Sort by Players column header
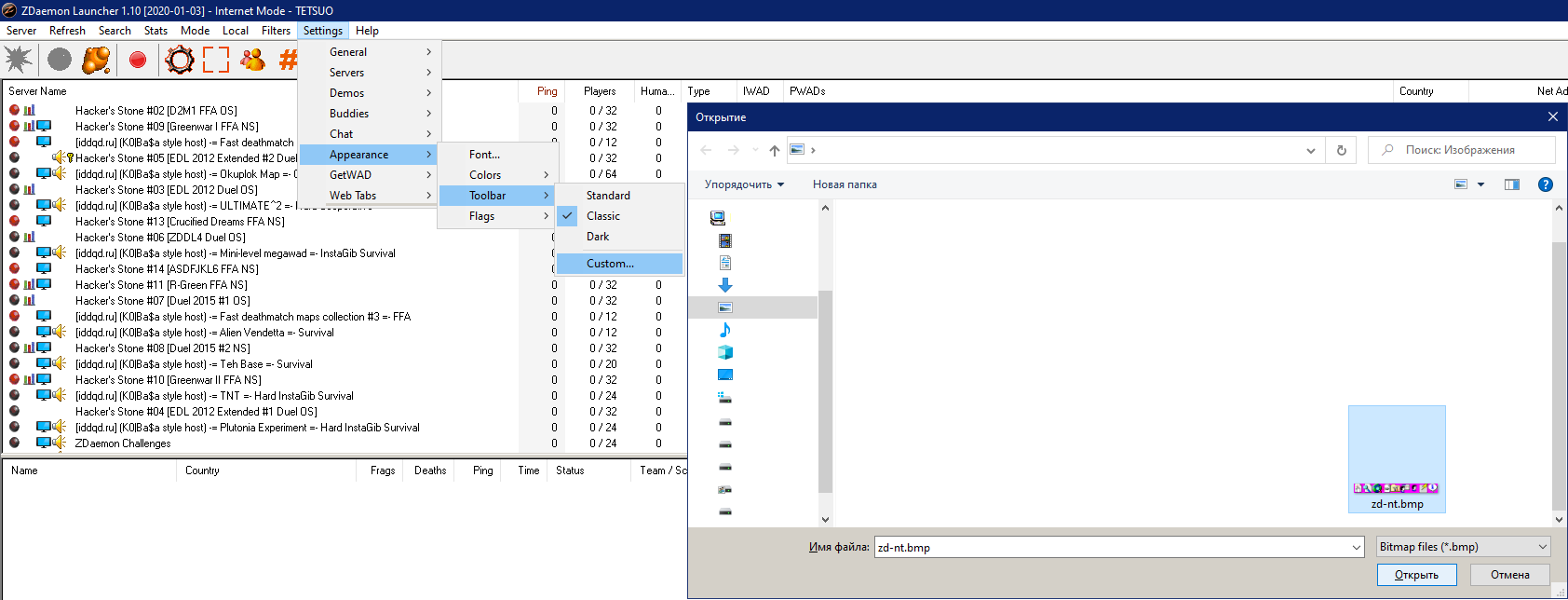Screen dimensions: 1568x600 [600, 91]
